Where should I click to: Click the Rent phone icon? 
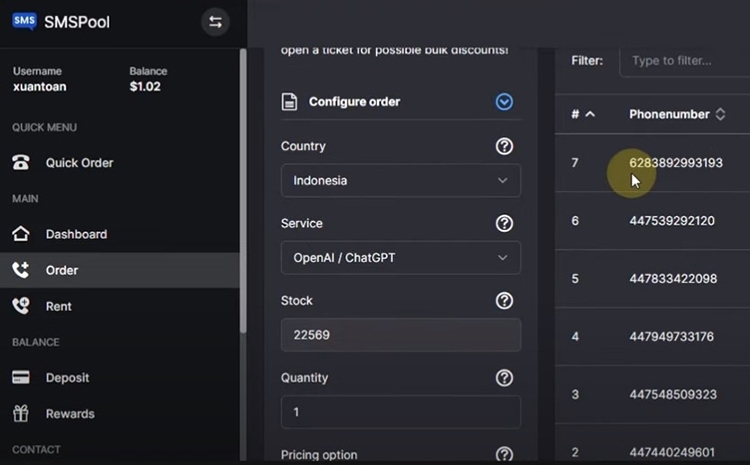coord(21,306)
